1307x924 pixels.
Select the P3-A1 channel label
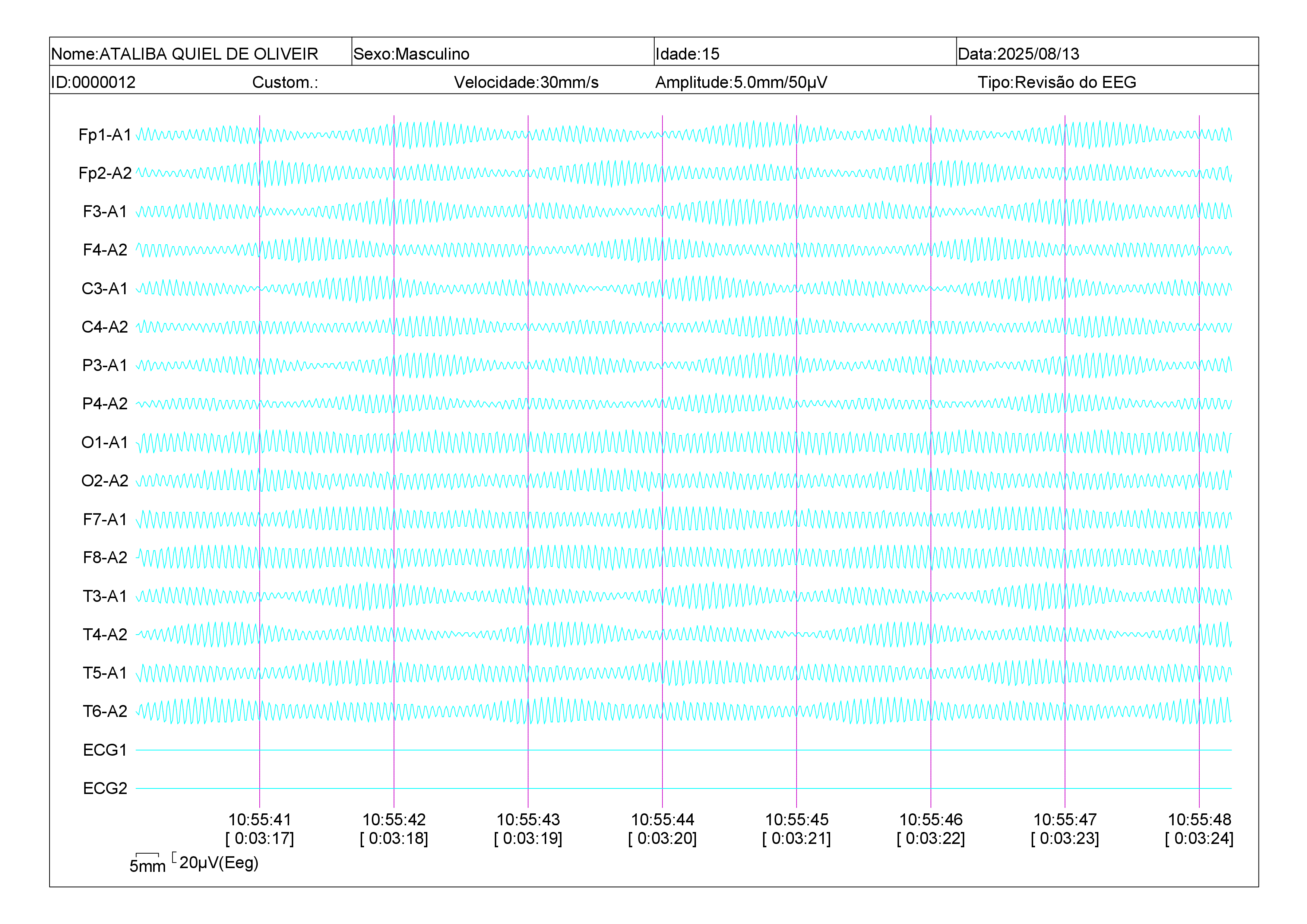click(x=105, y=365)
